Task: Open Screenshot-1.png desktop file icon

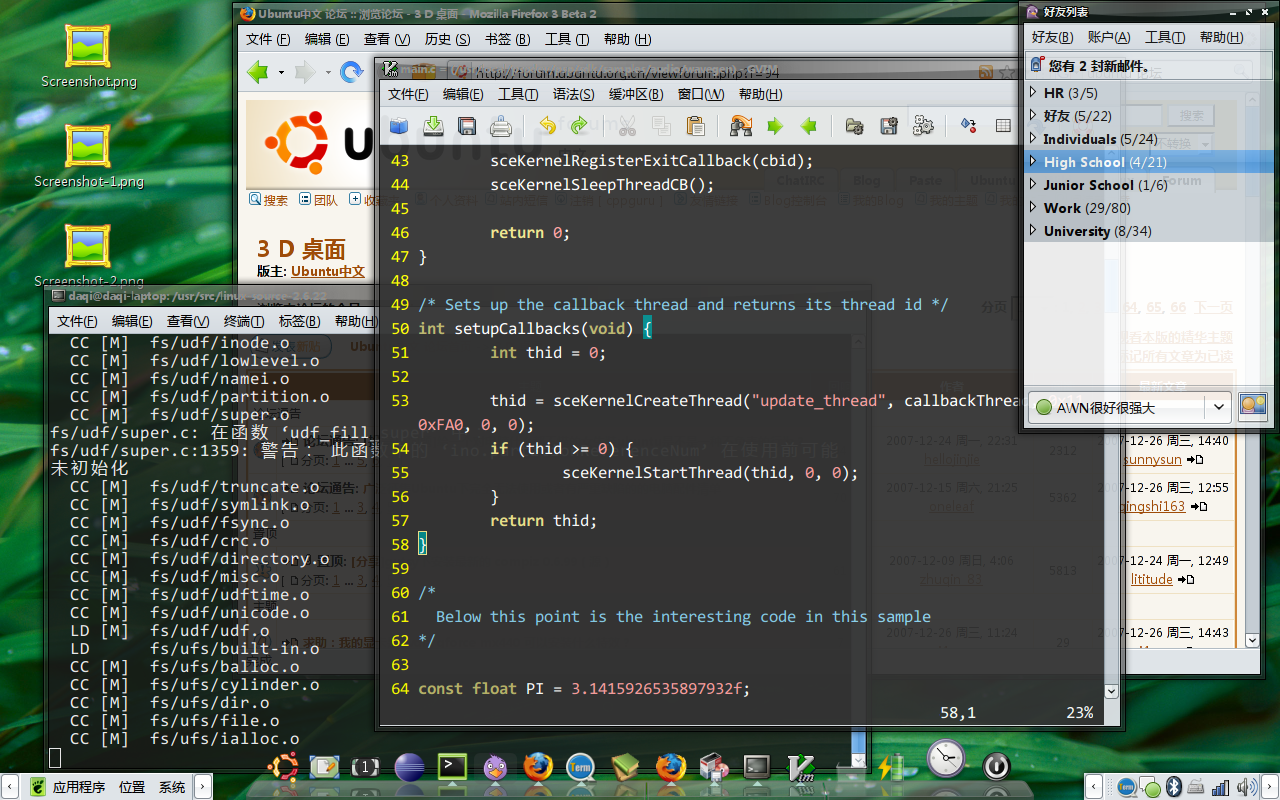Action: click(x=88, y=156)
